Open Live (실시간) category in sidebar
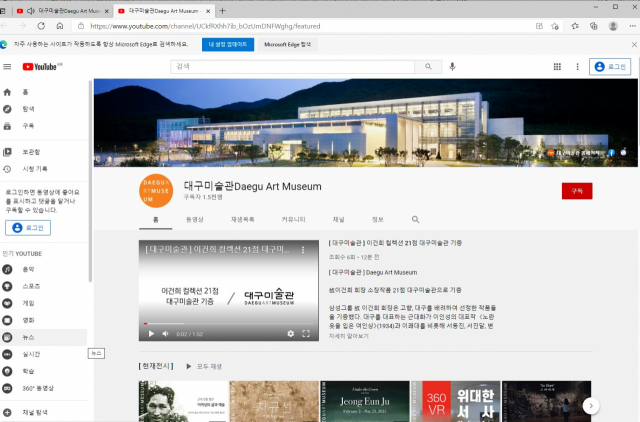The image size is (640, 422). click(x=44, y=354)
